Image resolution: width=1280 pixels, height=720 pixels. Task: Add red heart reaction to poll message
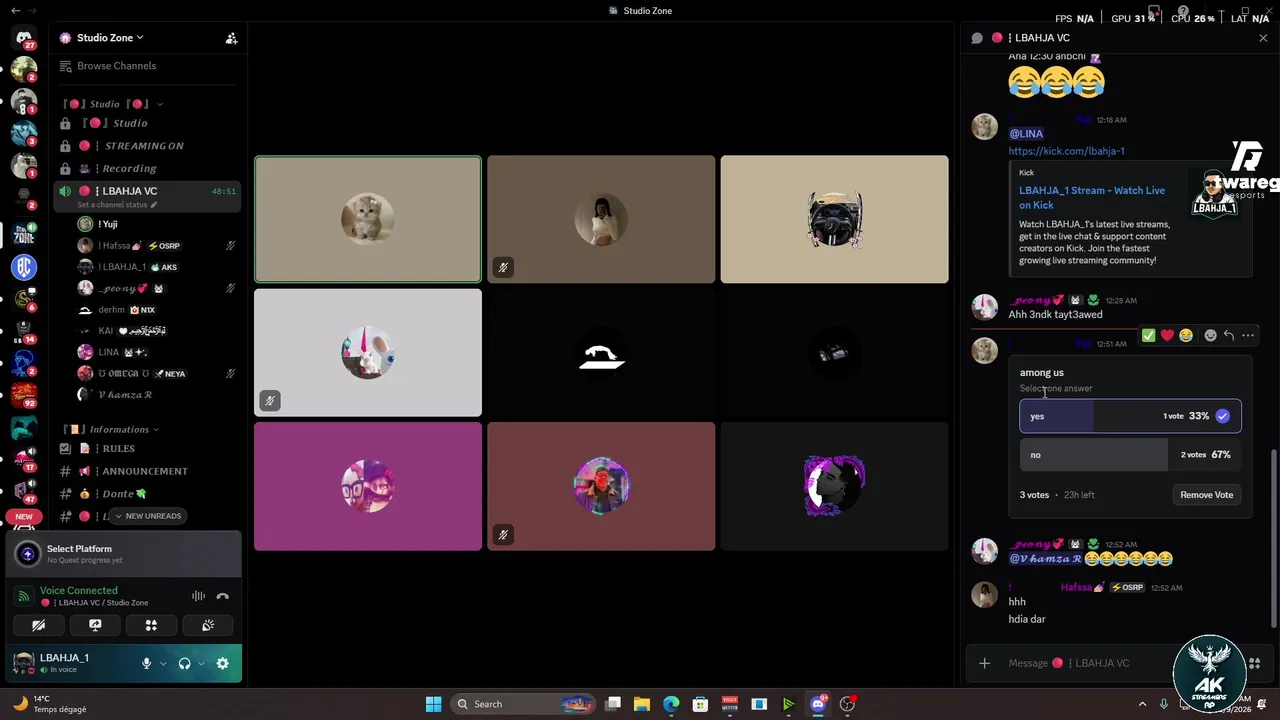point(1167,336)
